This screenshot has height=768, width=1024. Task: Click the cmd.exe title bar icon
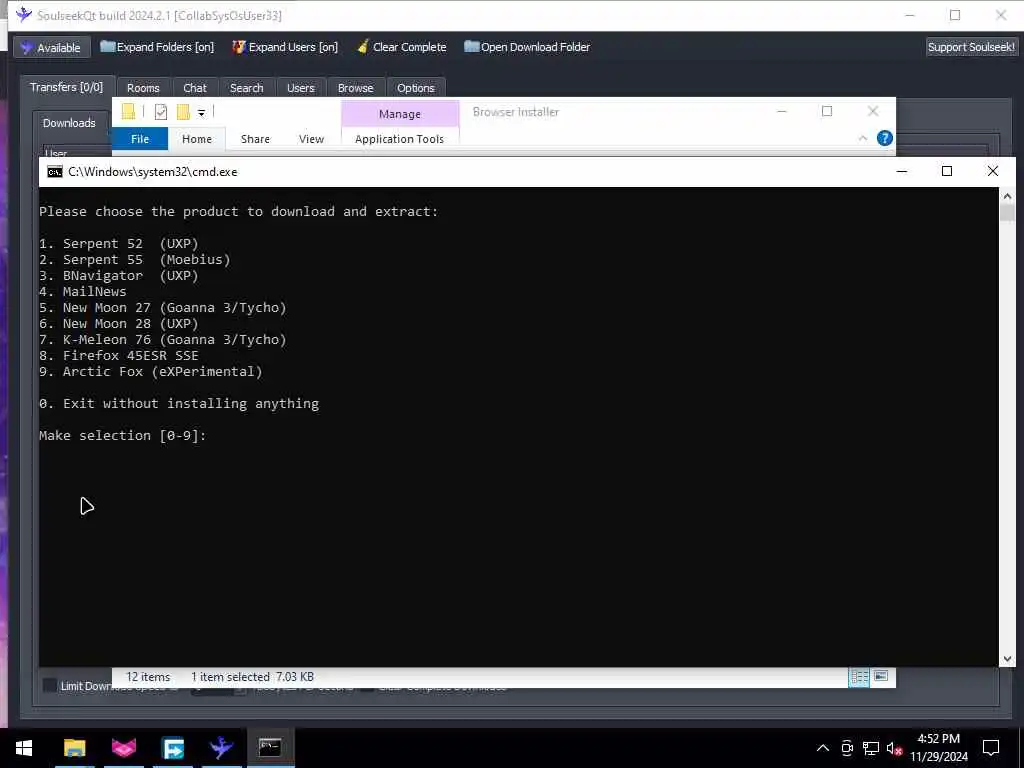[55, 172]
